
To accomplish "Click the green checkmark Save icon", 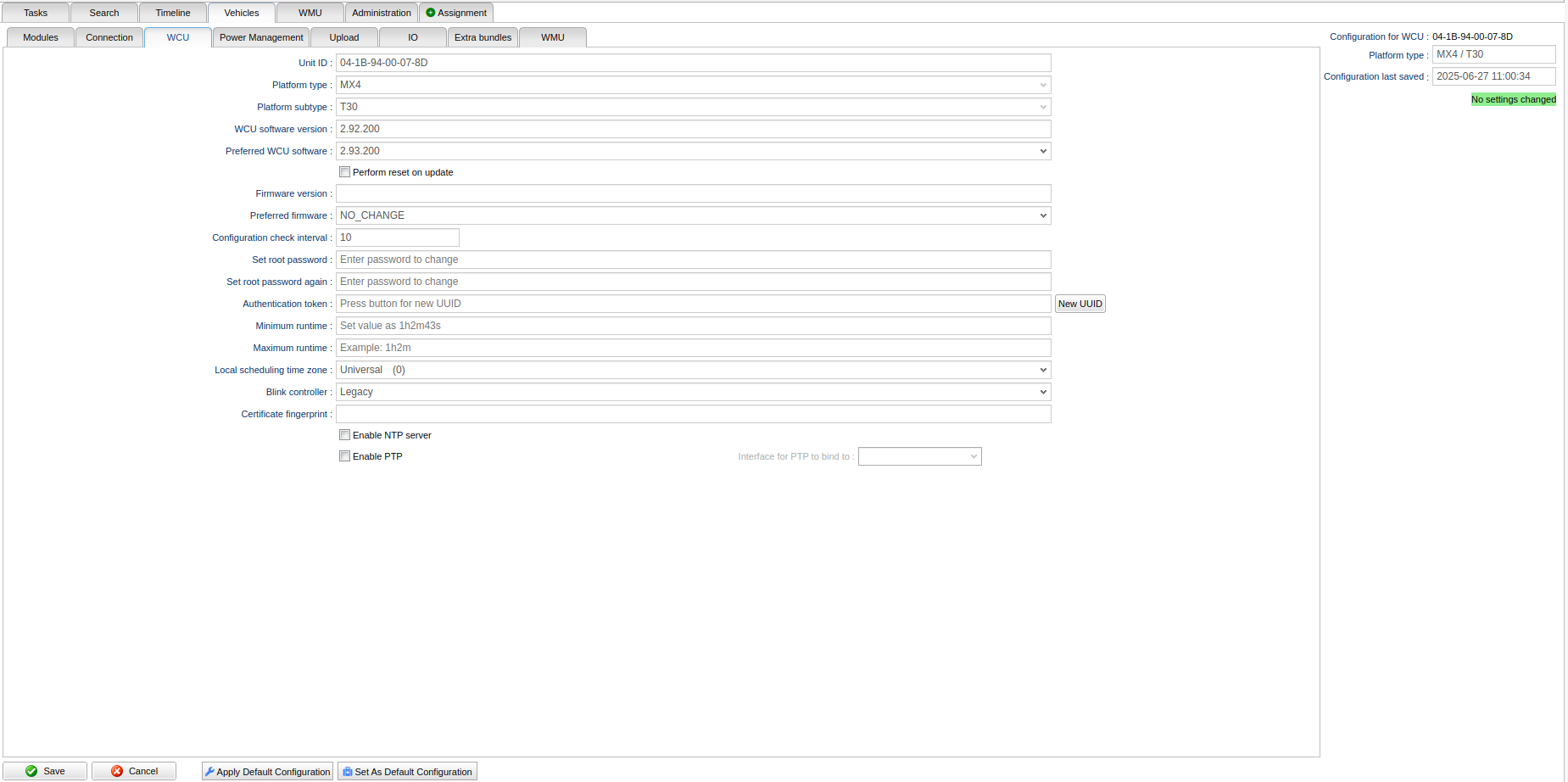I will point(31,771).
